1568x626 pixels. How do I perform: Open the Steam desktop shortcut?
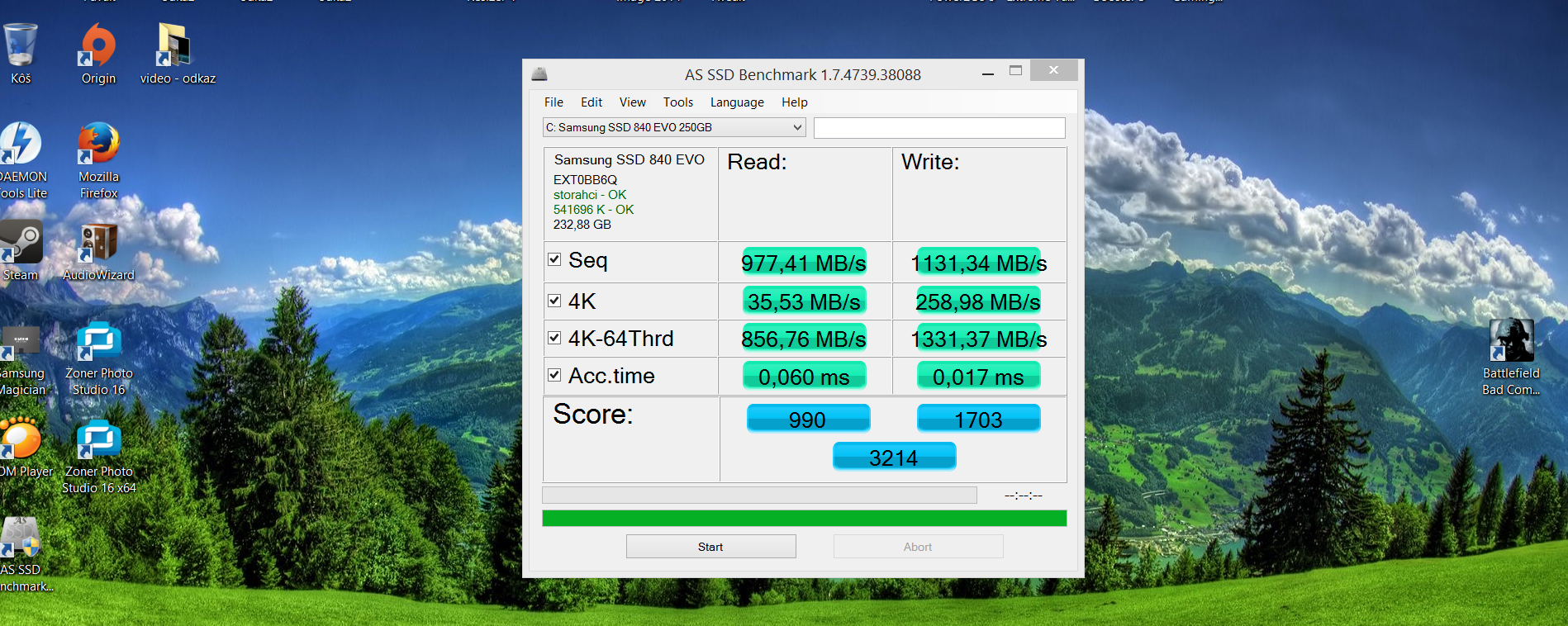point(21,250)
